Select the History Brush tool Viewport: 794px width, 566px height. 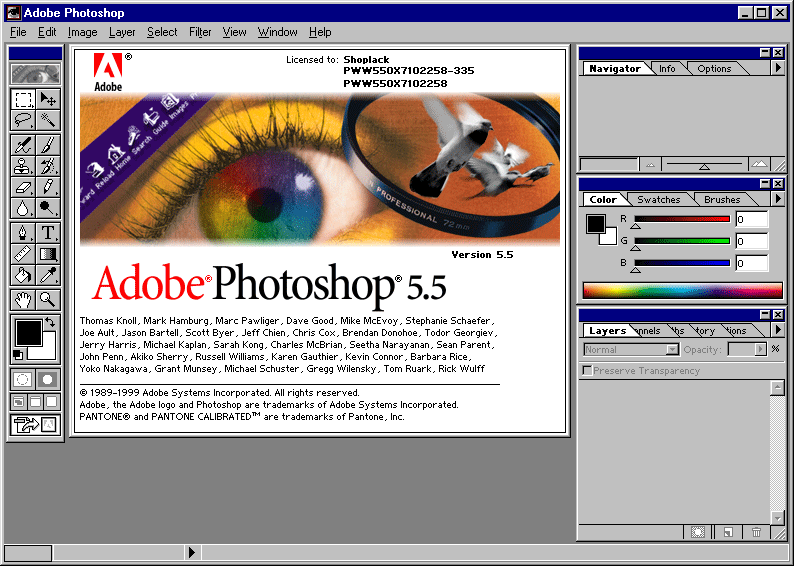pyautogui.click(x=48, y=166)
